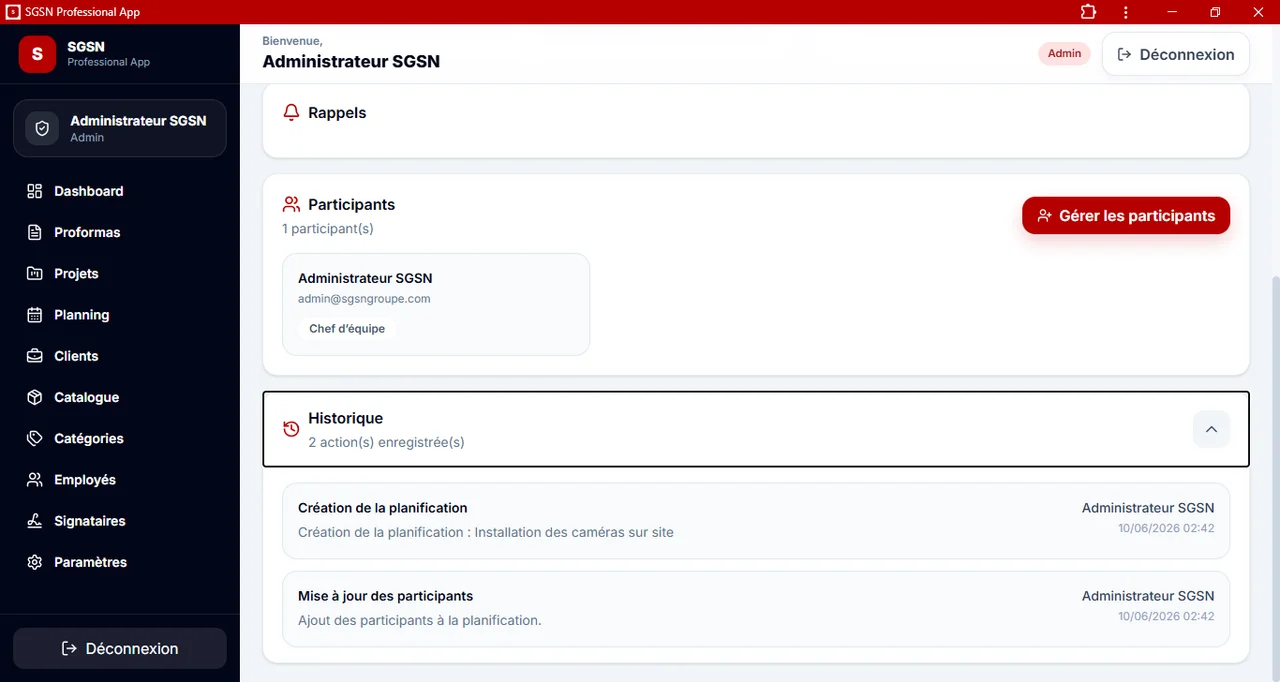Click the sidebar bottom Déconnexion button
The width and height of the screenshot is (1280, 682).
(x=120, y=648)
